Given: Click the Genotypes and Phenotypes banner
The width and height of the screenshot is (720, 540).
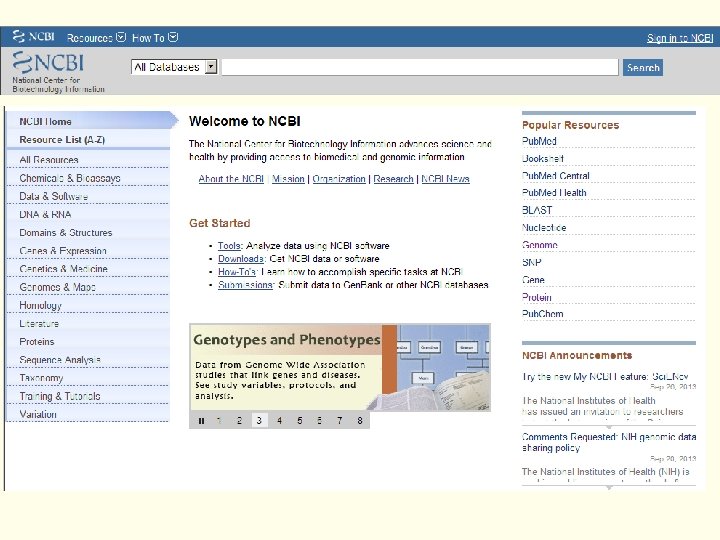Looking at the screenshot, I should tap(340, 367).
